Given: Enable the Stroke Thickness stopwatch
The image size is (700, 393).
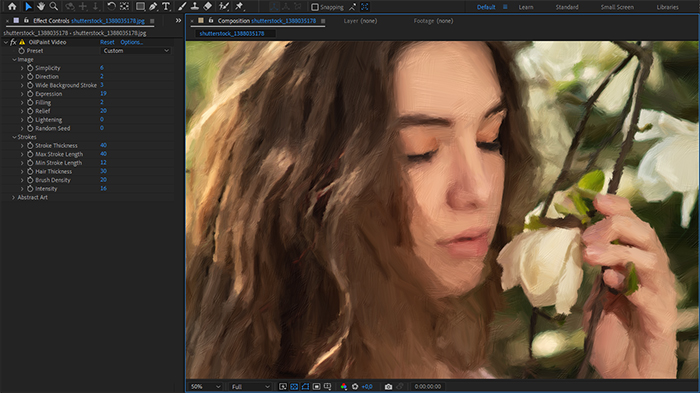Looking at the screenshot, I should click(30, 145).
